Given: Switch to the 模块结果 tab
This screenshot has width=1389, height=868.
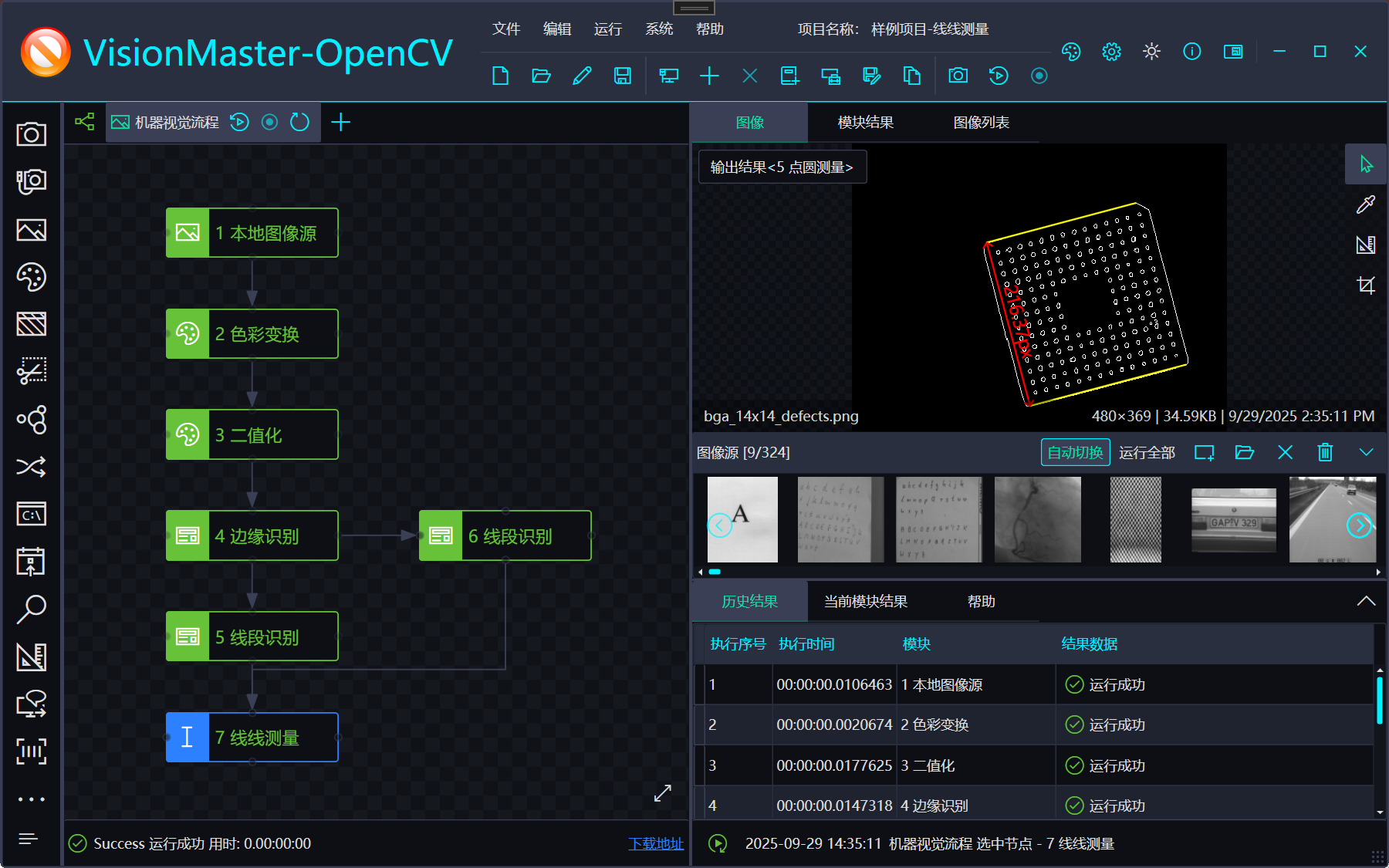Looking at the screenshot, I should coord(865,123).
